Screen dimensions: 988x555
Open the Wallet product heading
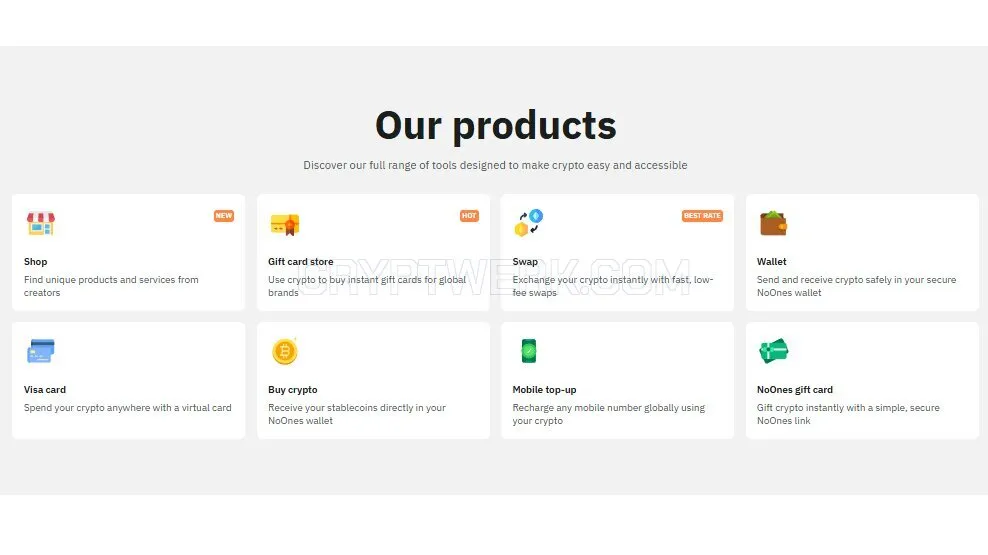tap(771, 261)
